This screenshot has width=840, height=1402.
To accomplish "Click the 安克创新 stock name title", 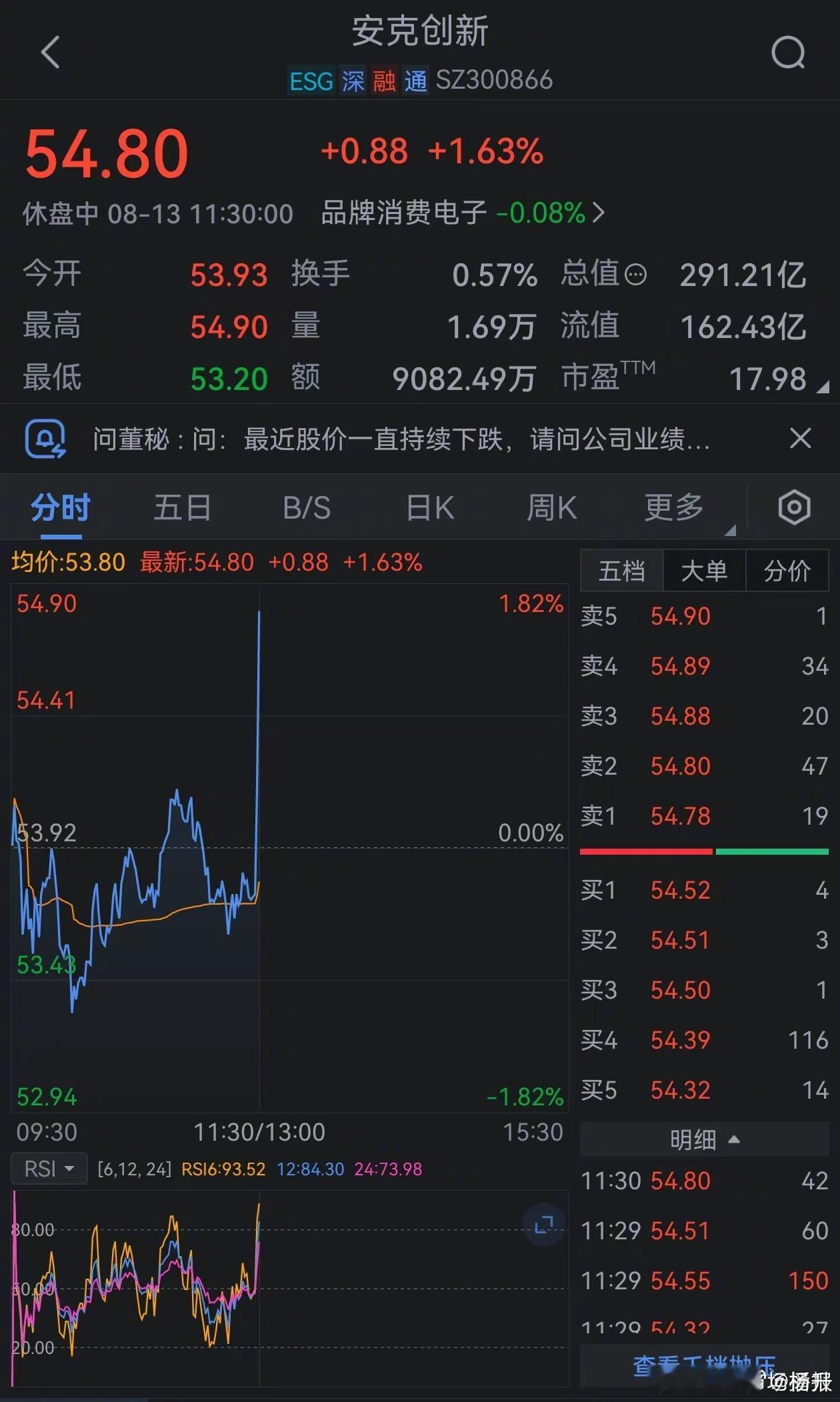I will tap(420, 31).
